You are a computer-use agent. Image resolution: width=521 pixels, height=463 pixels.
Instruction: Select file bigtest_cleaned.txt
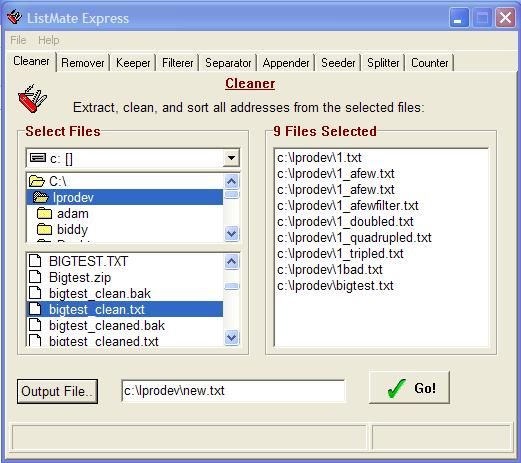tap(125, 340)
